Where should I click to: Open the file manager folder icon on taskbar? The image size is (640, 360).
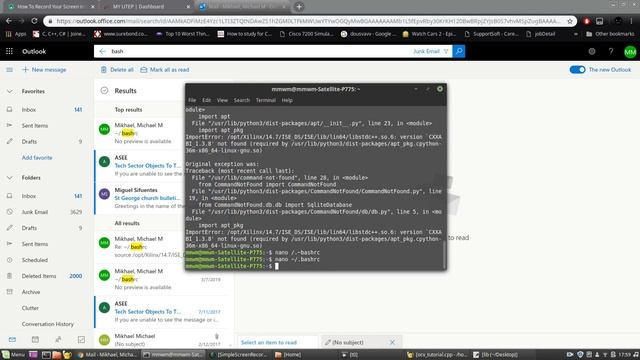point(56,355)
